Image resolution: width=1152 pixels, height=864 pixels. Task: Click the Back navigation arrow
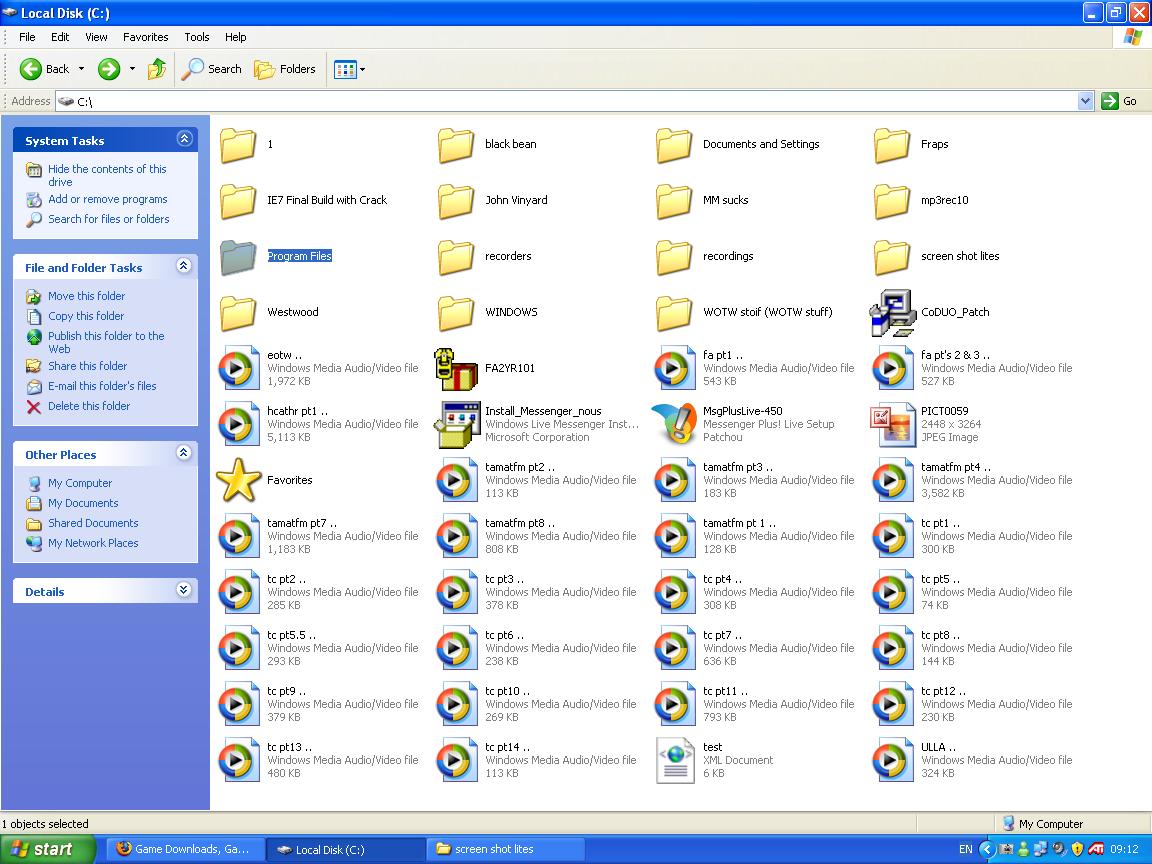tap(31, 69)
